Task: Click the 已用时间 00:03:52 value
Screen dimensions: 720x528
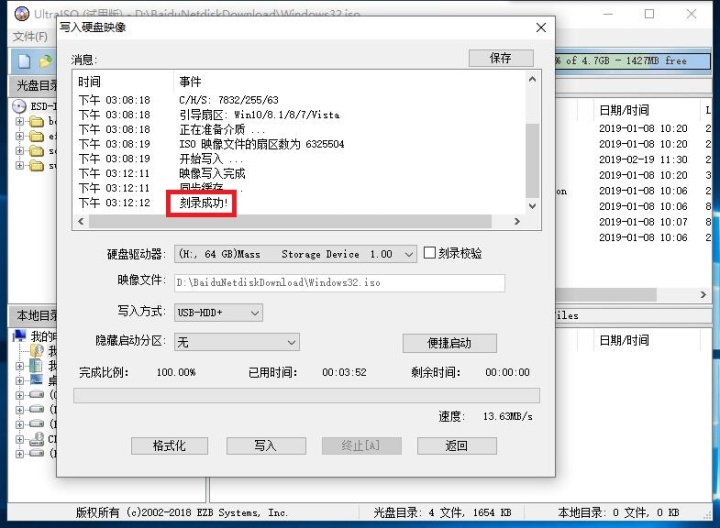Action: [x=344, y=372]
